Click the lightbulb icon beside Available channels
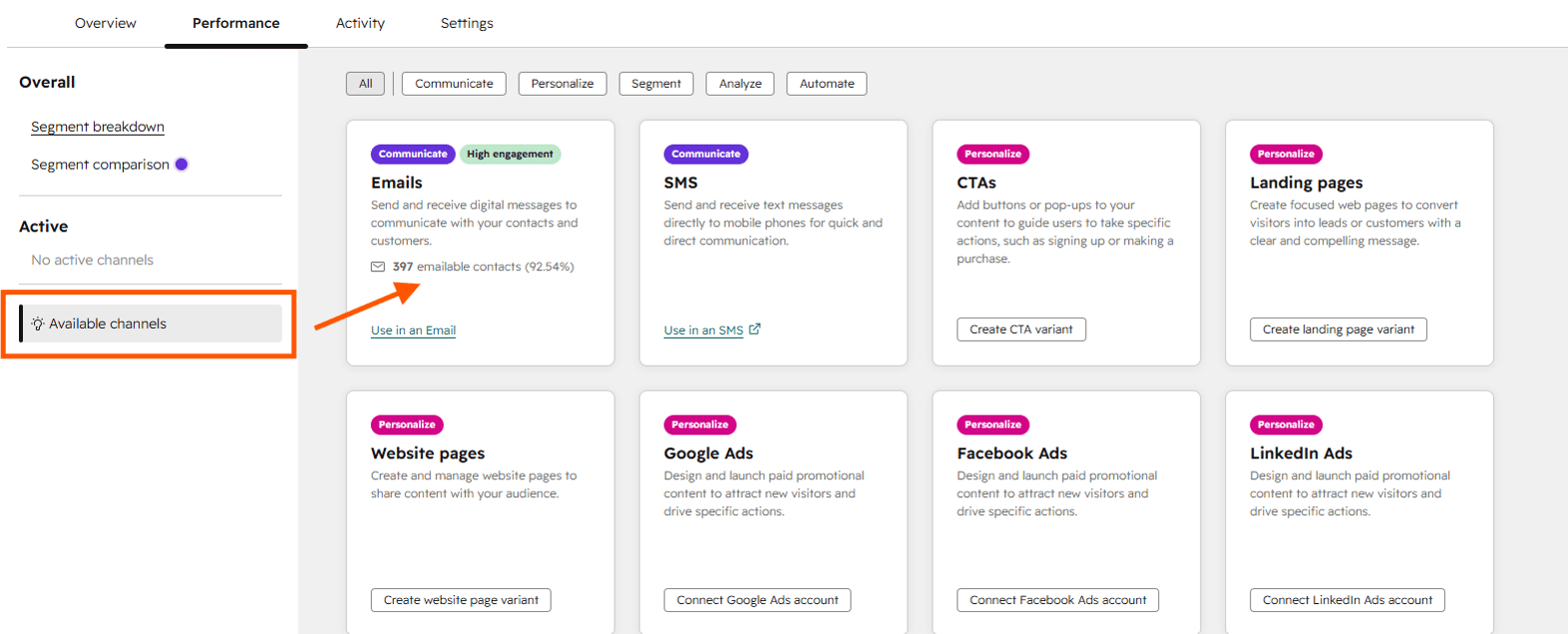Viewport: 1568px width, 634px height. (38, 324)
